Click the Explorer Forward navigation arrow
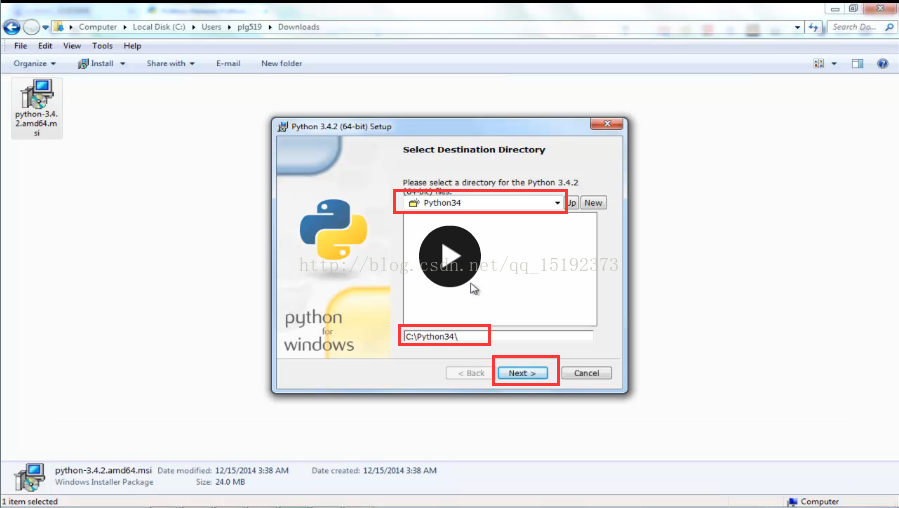The image size is (899, 508). (32, 27)
